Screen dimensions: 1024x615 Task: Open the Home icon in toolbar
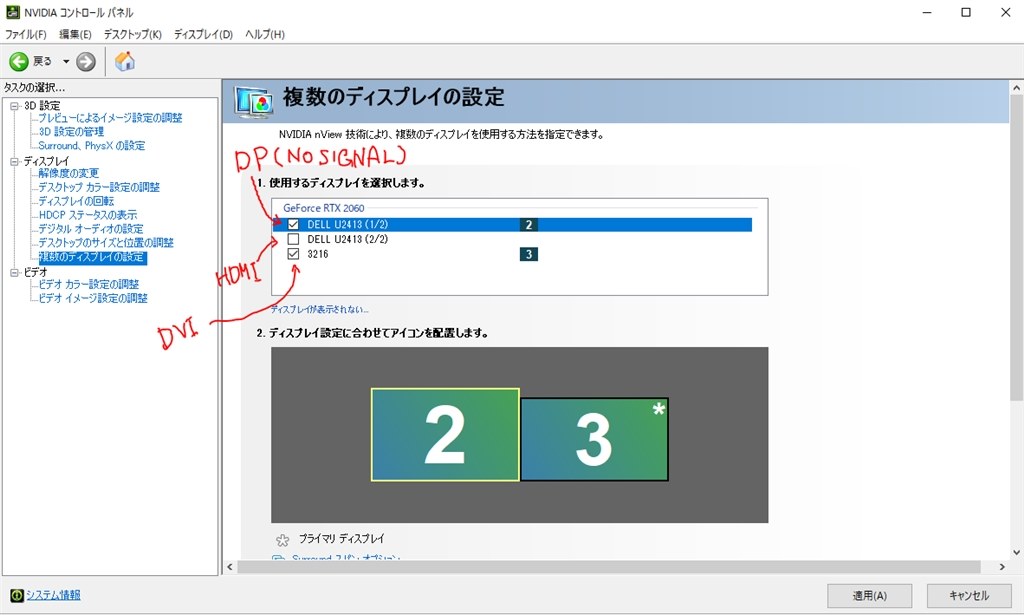(125, 61)
